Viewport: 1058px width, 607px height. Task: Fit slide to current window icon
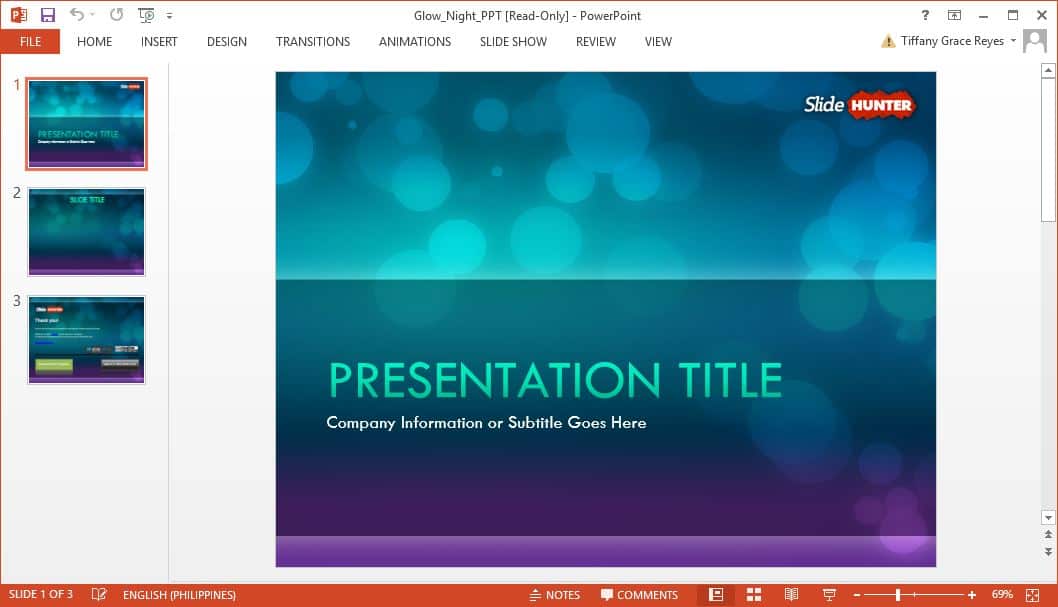click(x=1038, y=595)
